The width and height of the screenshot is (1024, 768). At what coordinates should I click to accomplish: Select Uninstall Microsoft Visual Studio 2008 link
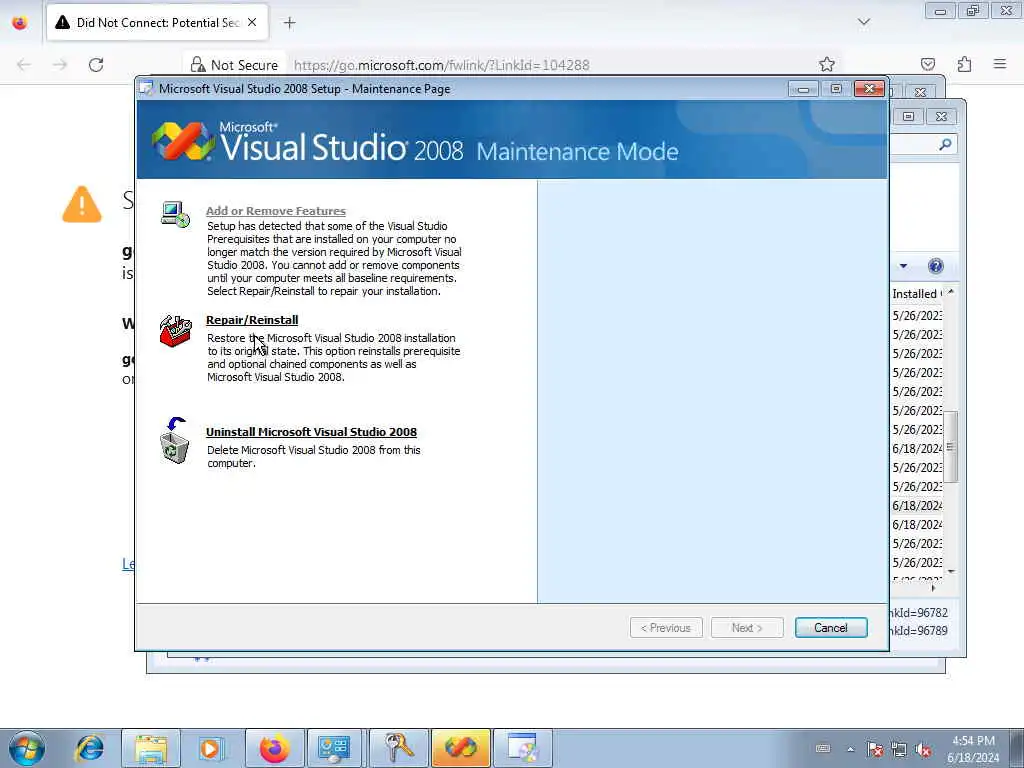point(312,432)
